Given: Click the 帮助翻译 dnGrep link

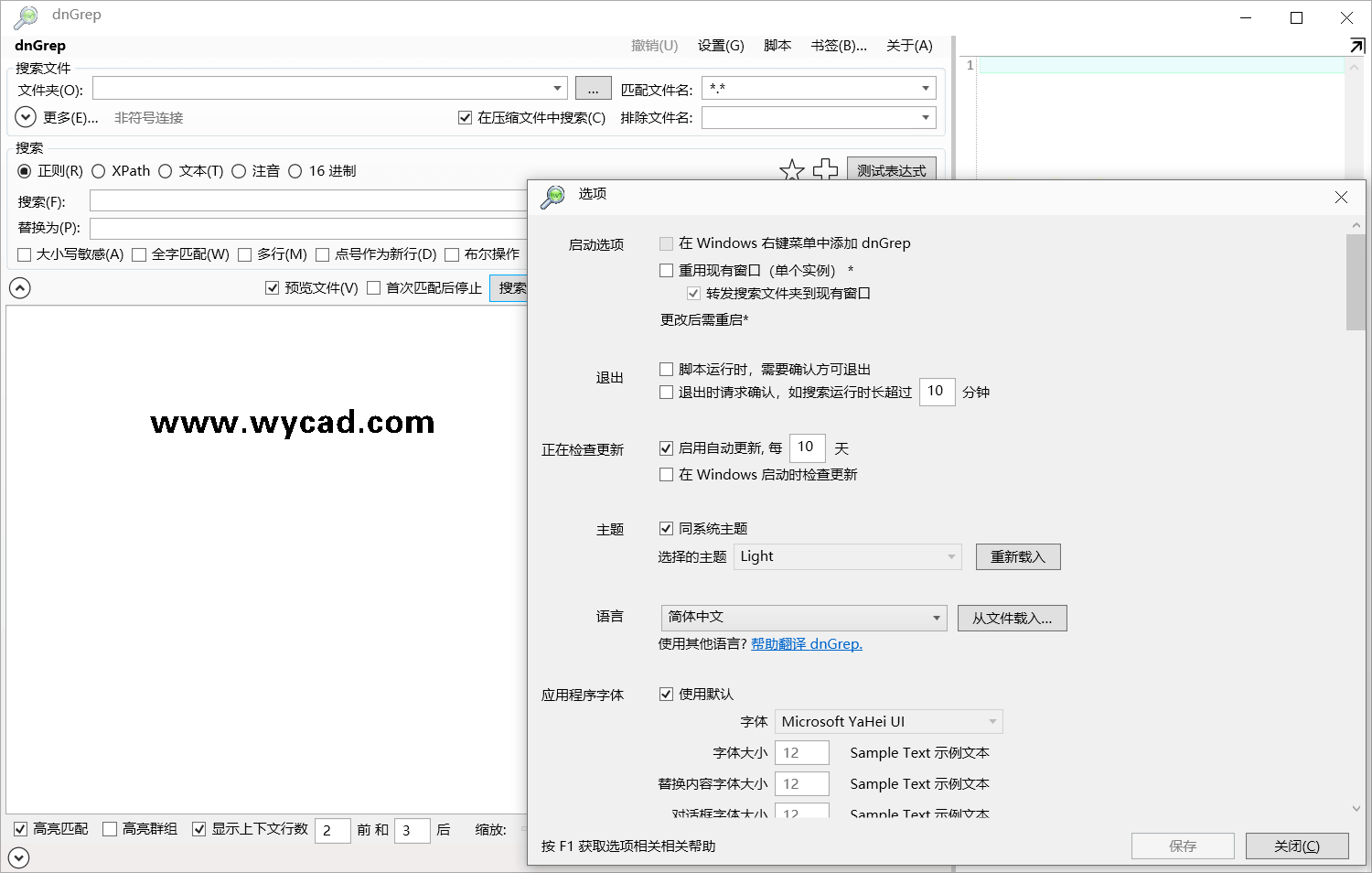Looking at the screenshot, I should point(806,643).
